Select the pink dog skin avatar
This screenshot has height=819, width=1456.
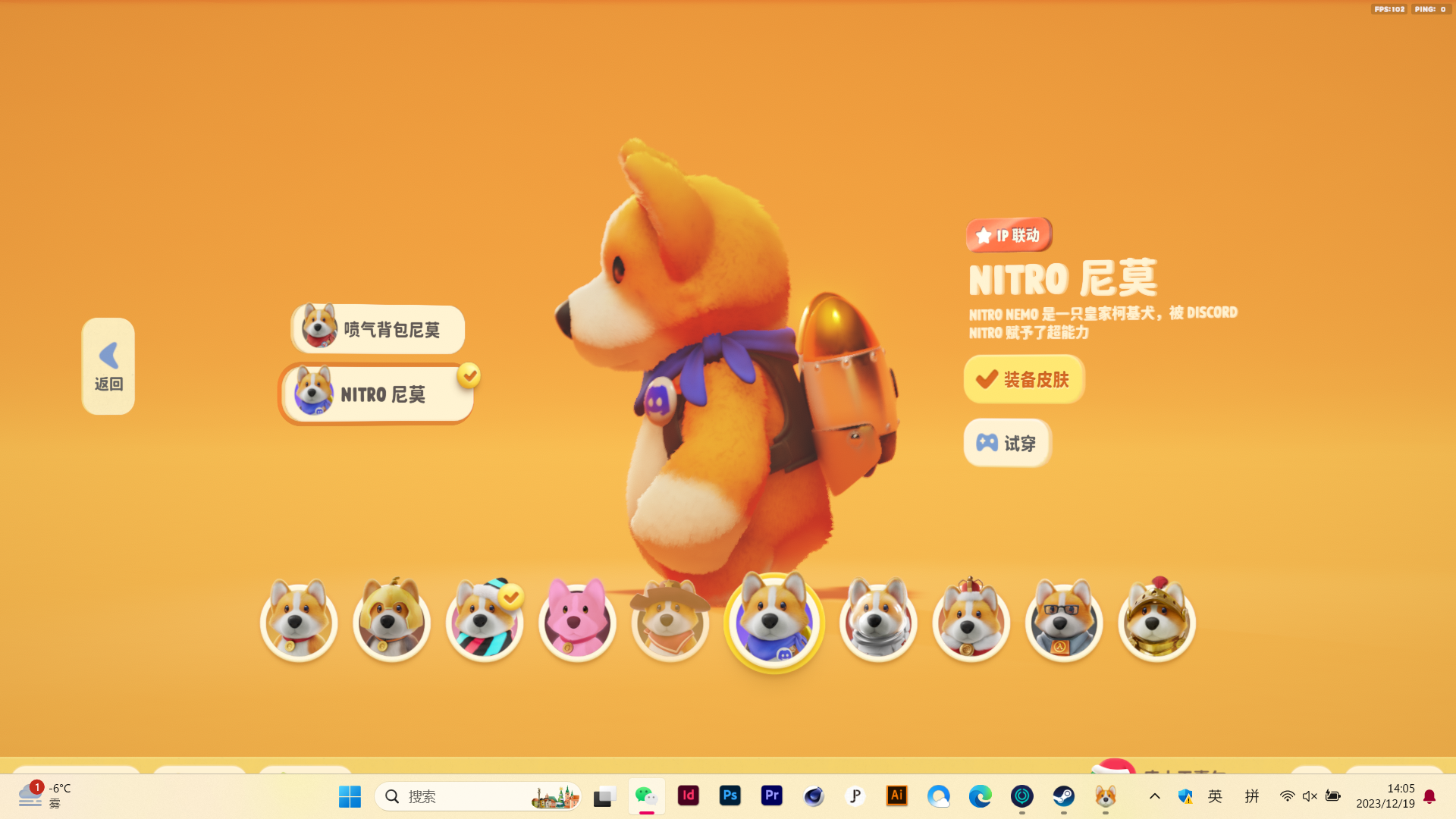577,622
